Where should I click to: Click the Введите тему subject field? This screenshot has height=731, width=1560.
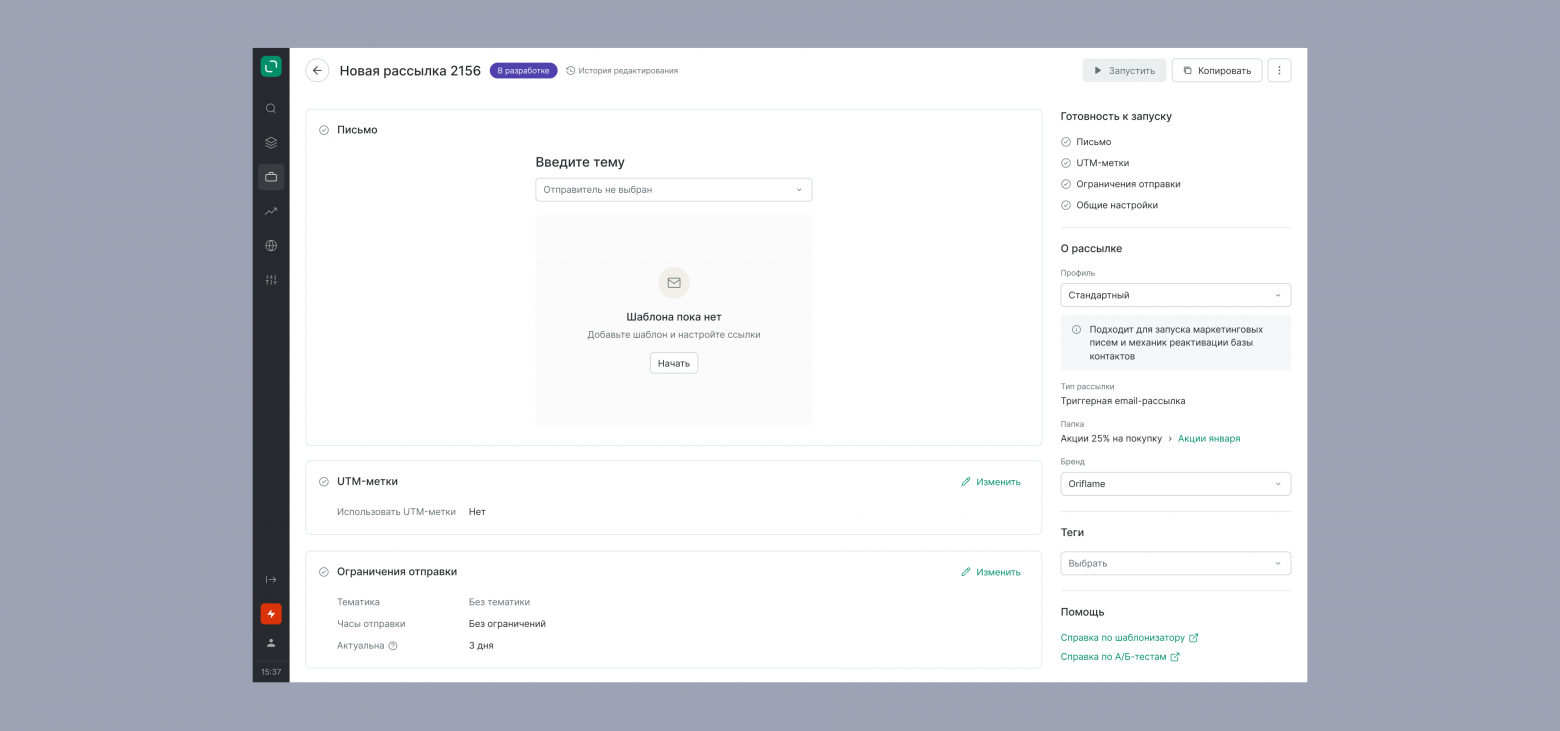point(580,162)
